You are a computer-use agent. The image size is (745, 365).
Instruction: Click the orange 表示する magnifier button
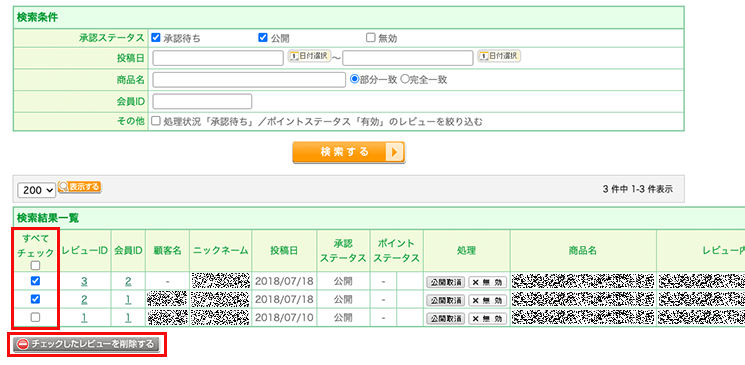click(80, 187)
